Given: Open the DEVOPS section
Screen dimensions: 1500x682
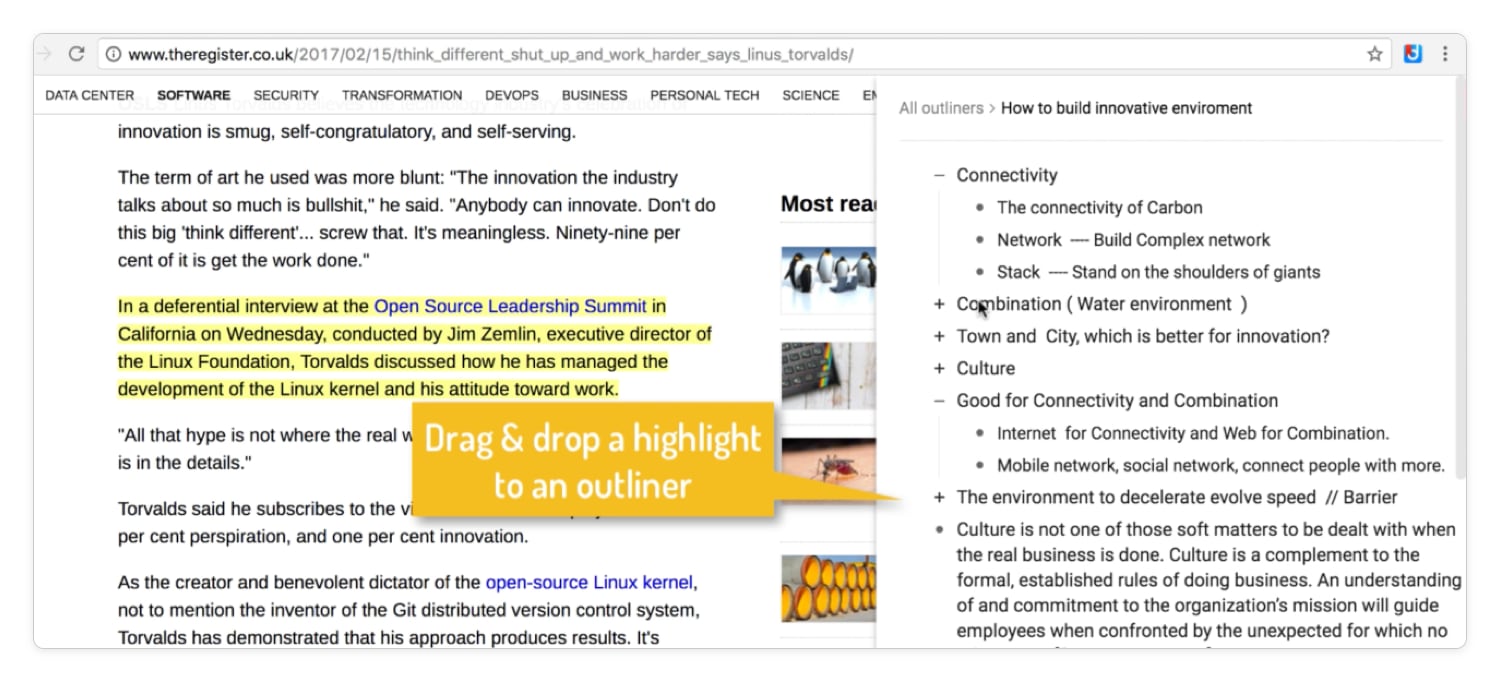Looking at the screenshot, I should (512, 95).
